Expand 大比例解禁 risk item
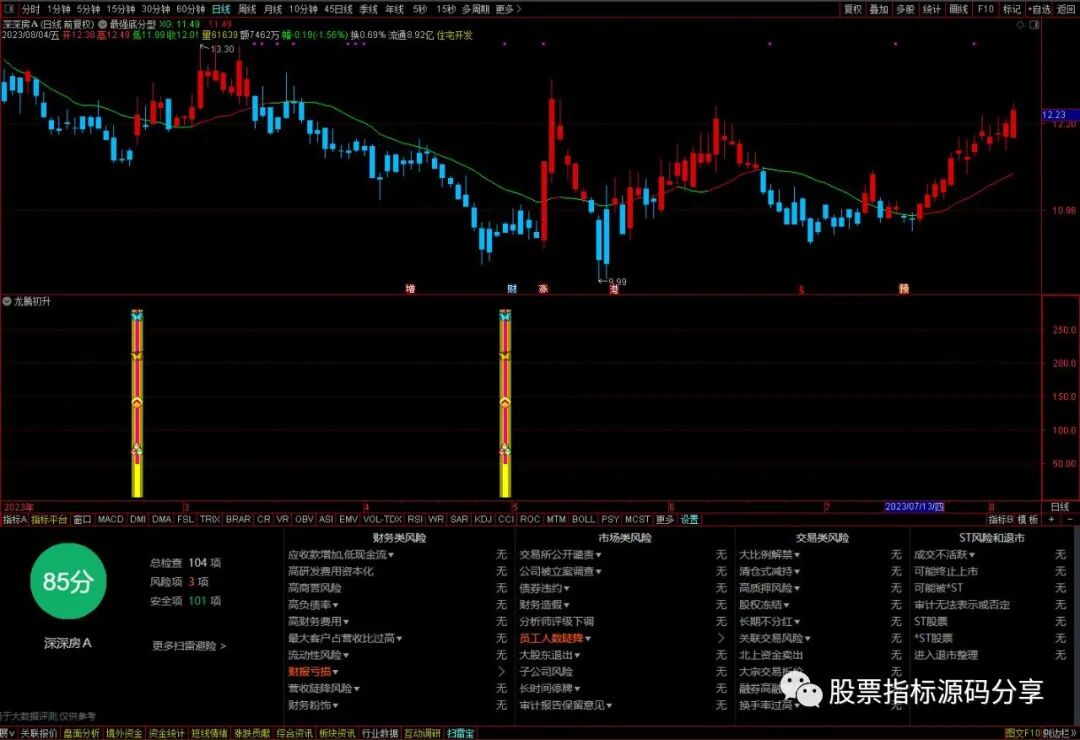1080x740 pixels. pyautogui.click(x=769, y=555)
